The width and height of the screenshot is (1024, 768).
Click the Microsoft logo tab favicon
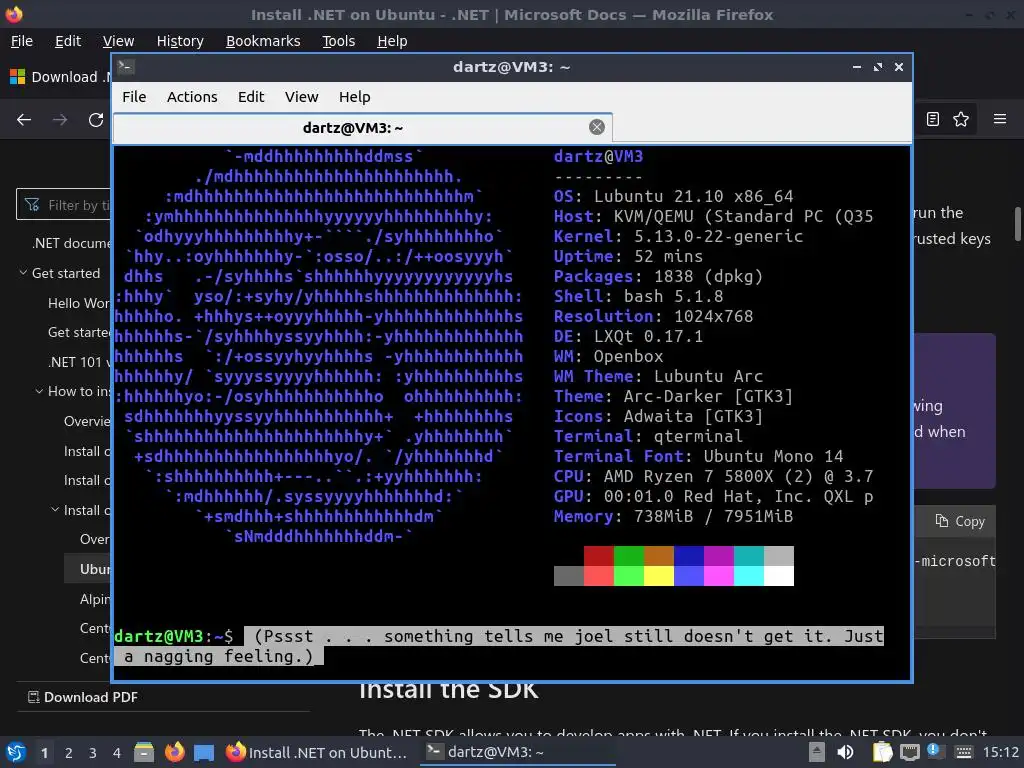point(18,77)
